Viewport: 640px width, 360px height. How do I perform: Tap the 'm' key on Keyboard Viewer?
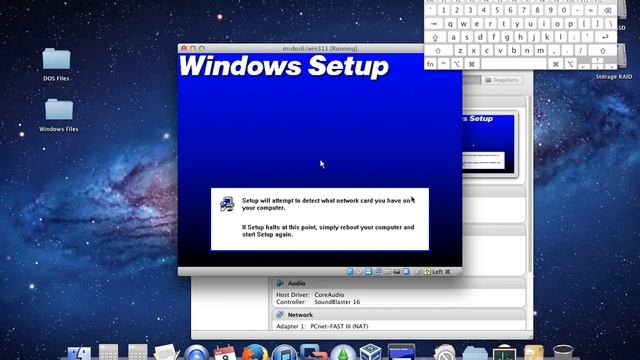pyautogui.click(x=540, y=51)
